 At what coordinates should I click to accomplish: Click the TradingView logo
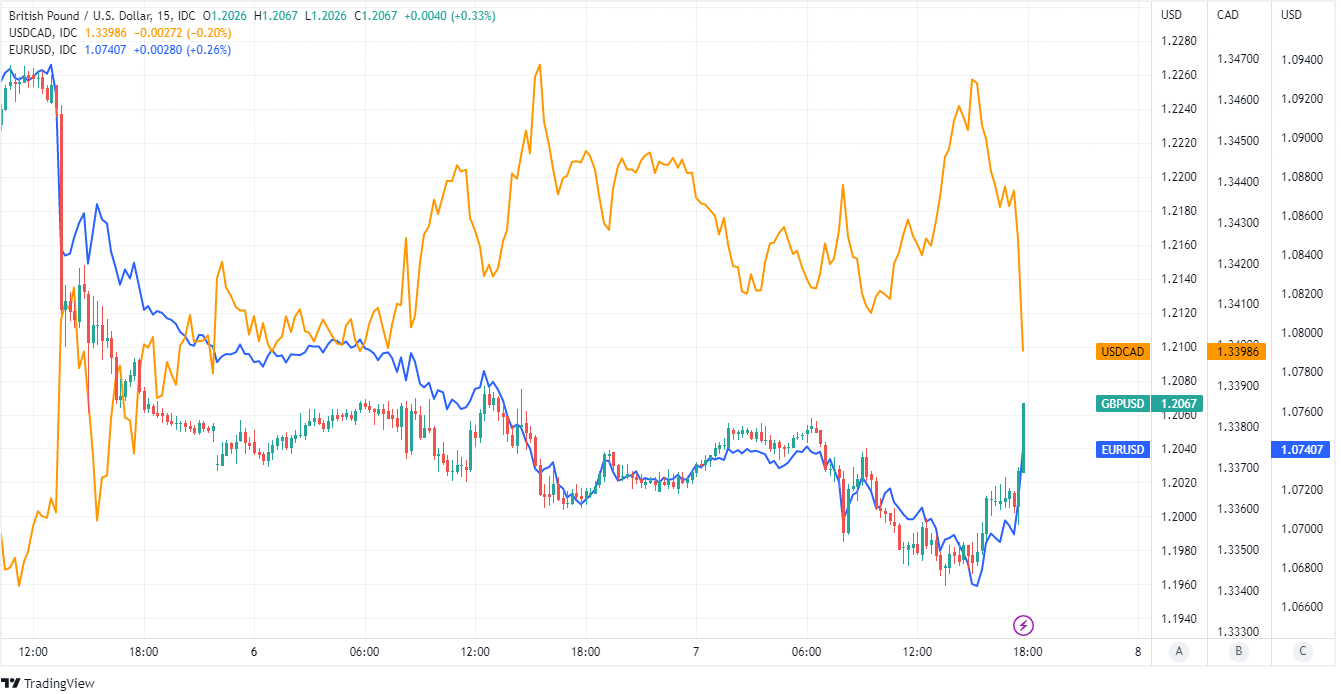pyautogui.click(x=12, y=683)
